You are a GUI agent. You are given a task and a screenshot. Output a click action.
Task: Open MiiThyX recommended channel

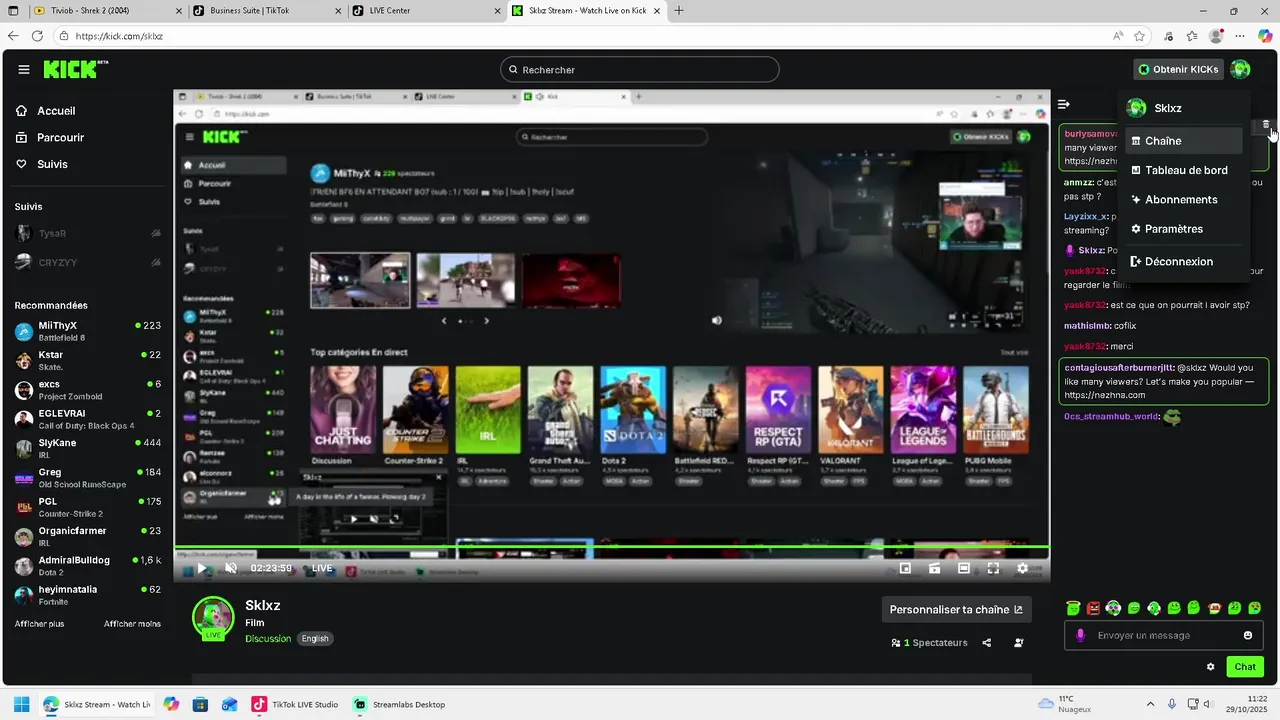click(87, 331)
